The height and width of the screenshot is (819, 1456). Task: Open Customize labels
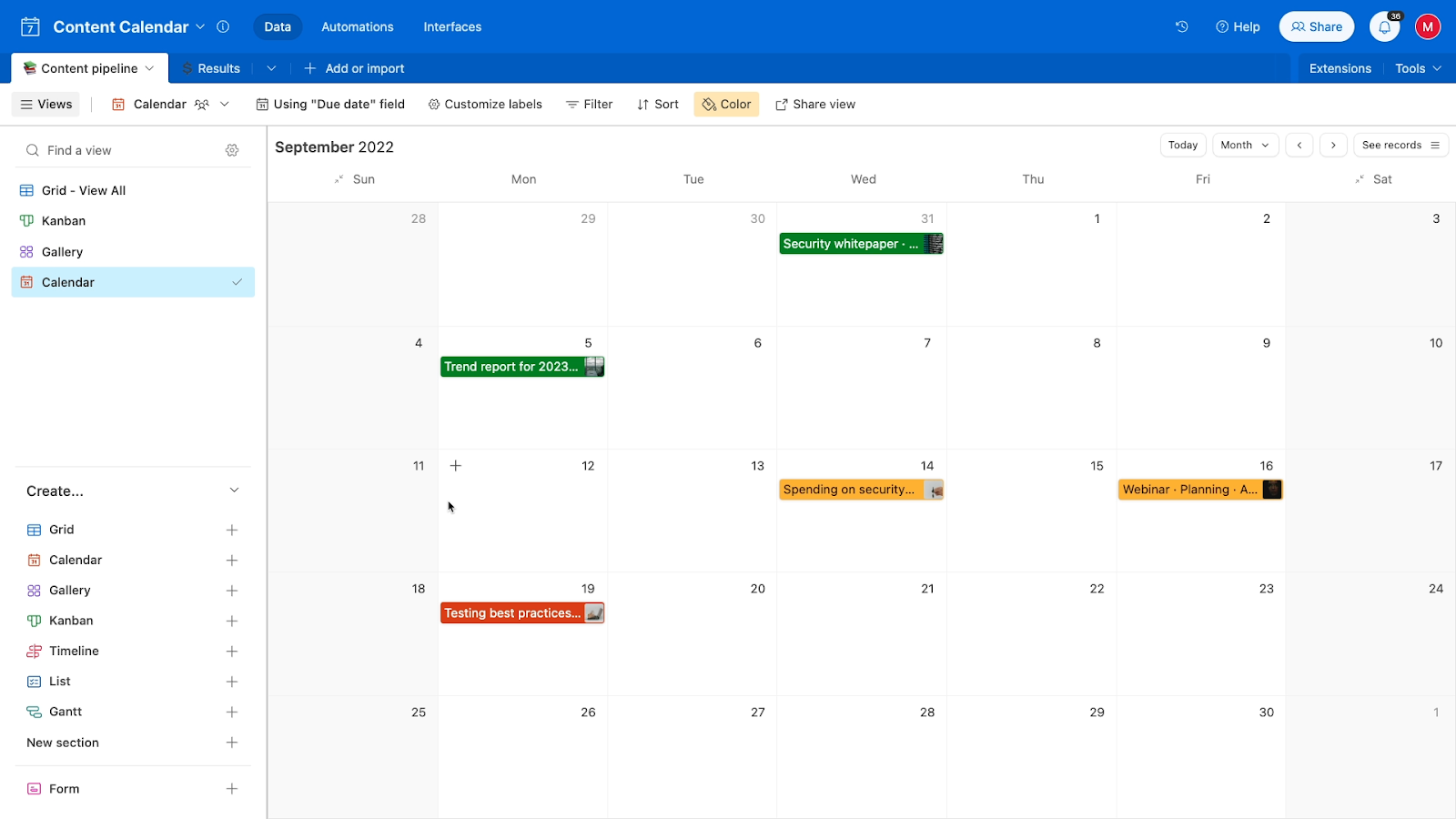click(x=485, y=105)
